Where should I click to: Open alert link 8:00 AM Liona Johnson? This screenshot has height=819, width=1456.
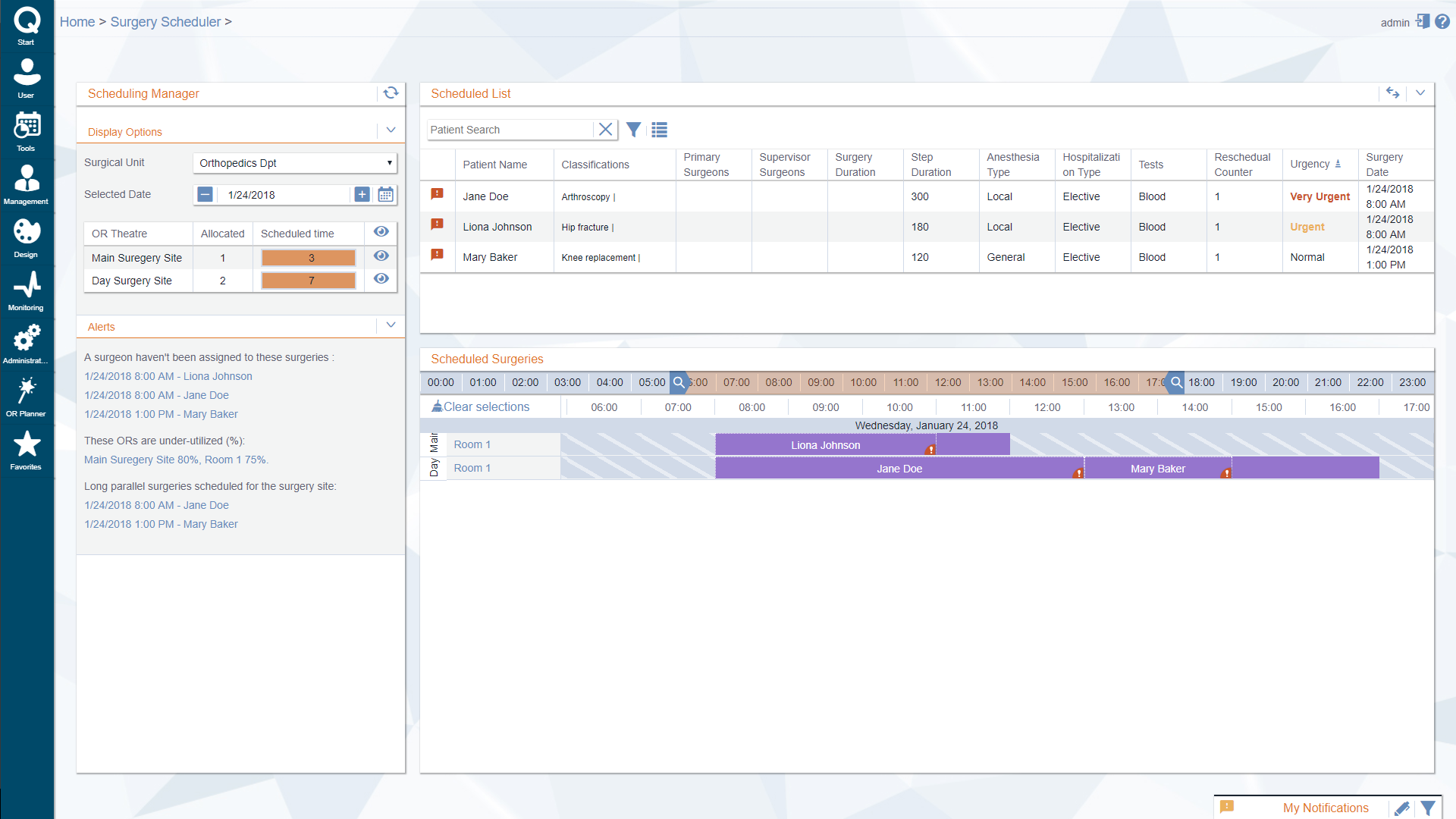pyautogui.click(x=168, y=376)
